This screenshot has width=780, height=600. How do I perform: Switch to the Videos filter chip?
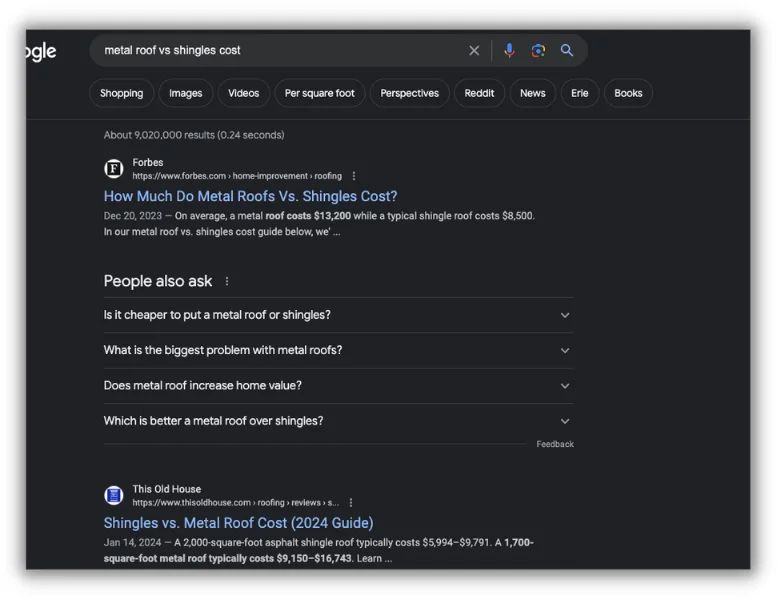(x=243, y=93)
